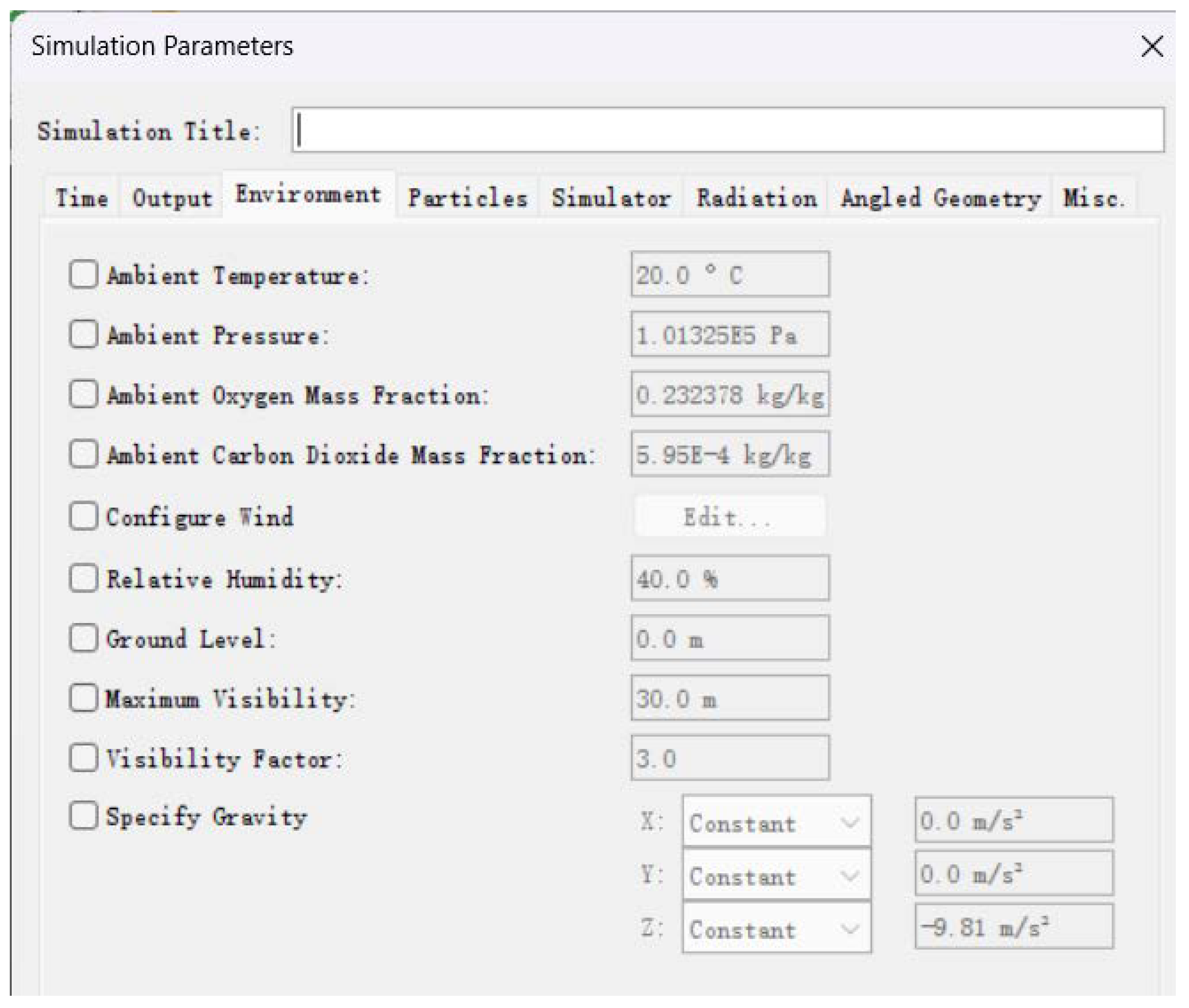Open the Radiation tab

click(x=756, y=198)
